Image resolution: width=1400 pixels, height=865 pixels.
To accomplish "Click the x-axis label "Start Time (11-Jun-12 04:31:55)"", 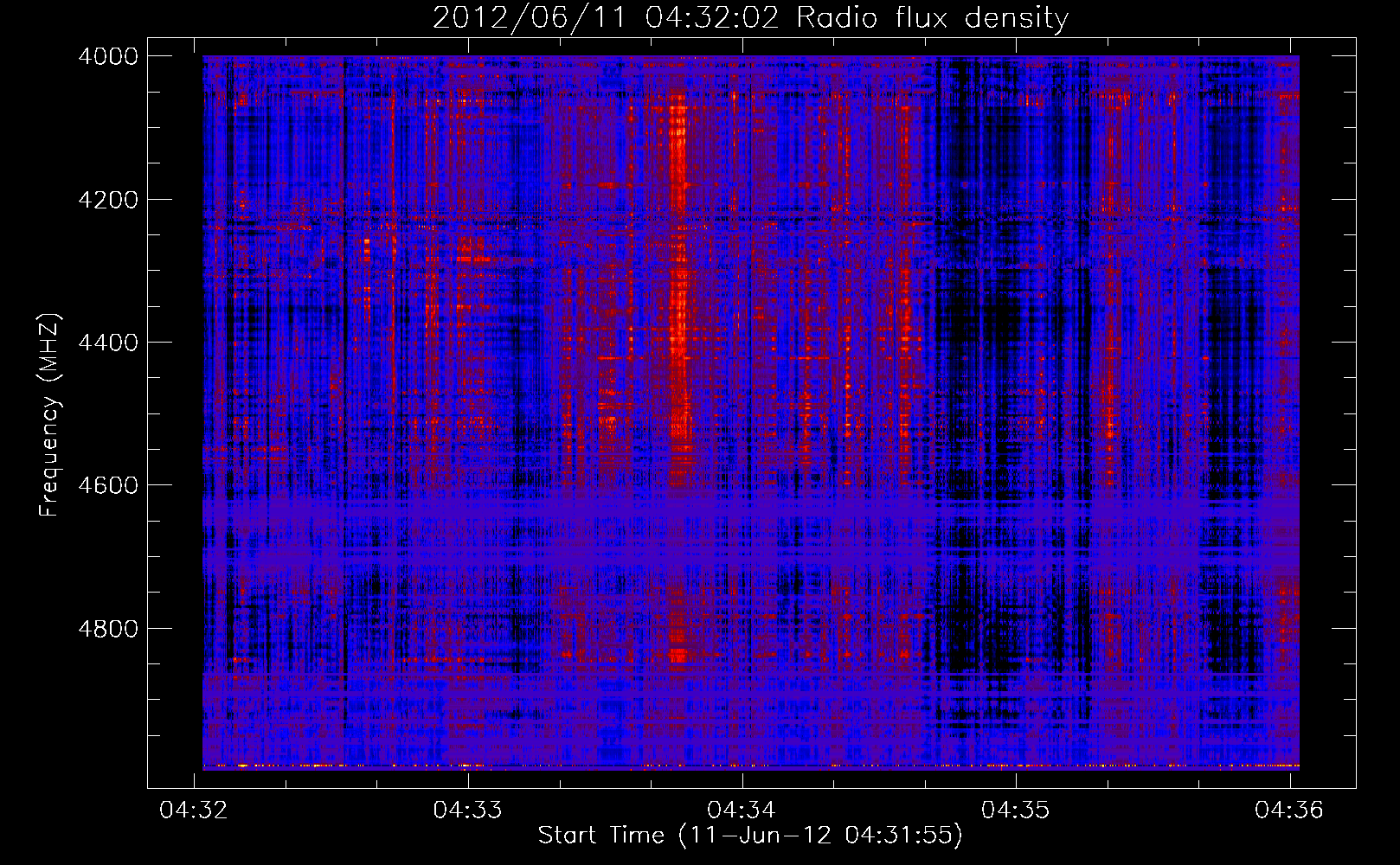I will (750, 835).
